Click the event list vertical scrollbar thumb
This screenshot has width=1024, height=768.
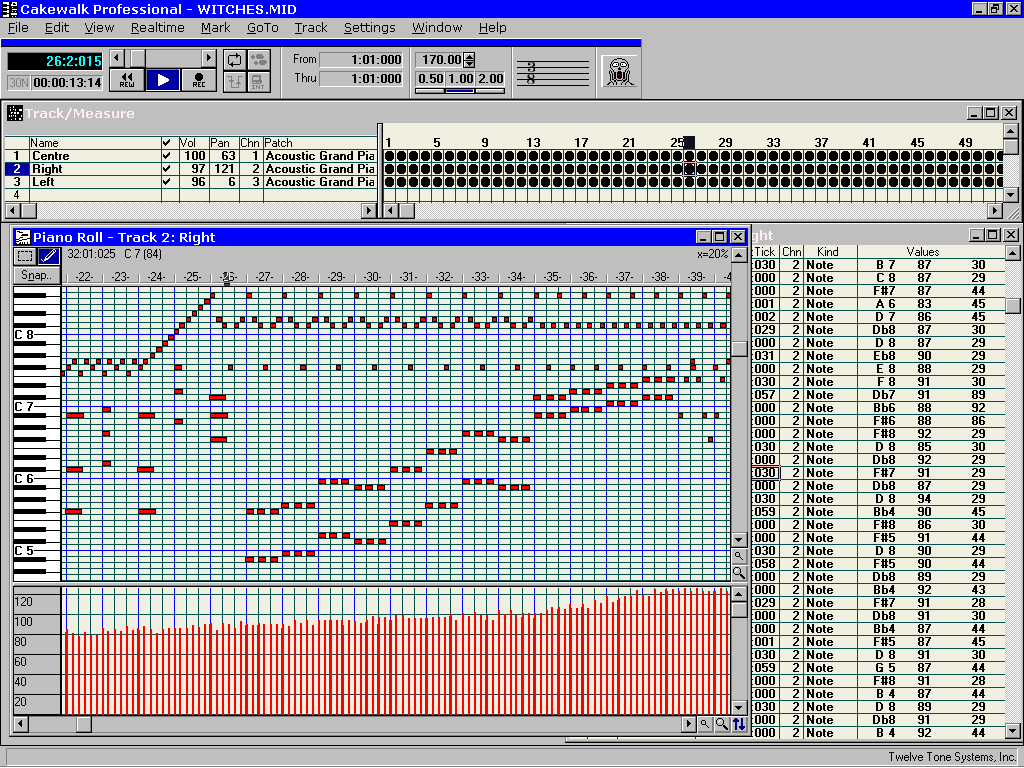1012,306
